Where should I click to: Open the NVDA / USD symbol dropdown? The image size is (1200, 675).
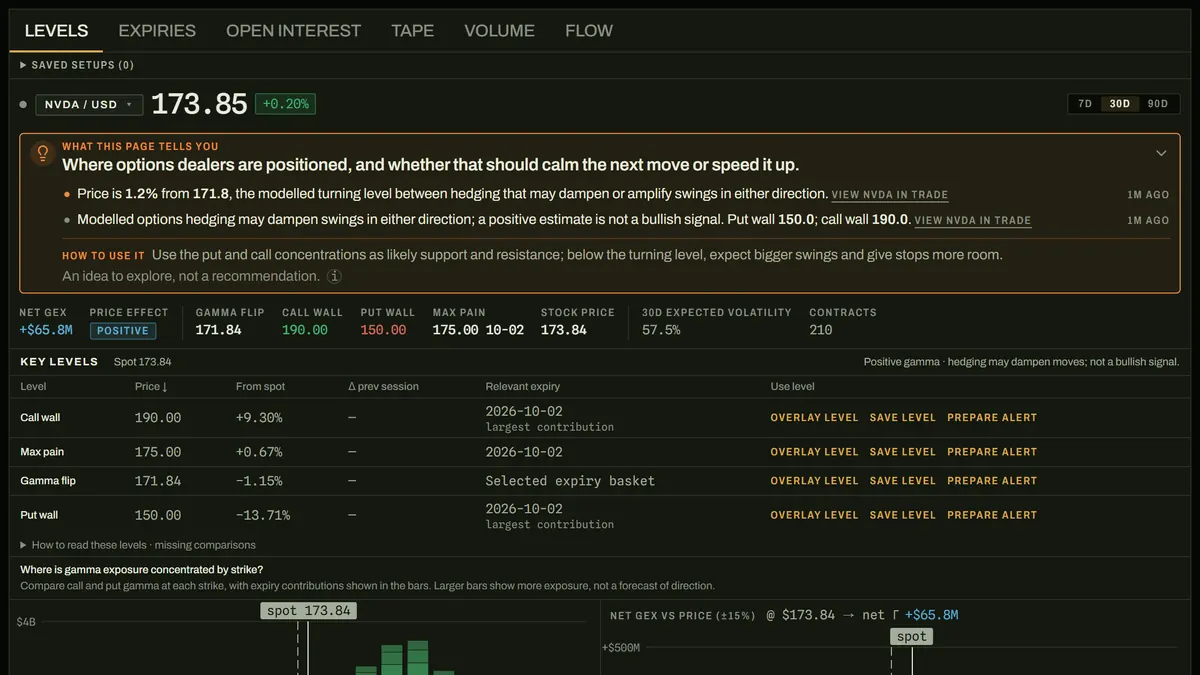(89, 104)
